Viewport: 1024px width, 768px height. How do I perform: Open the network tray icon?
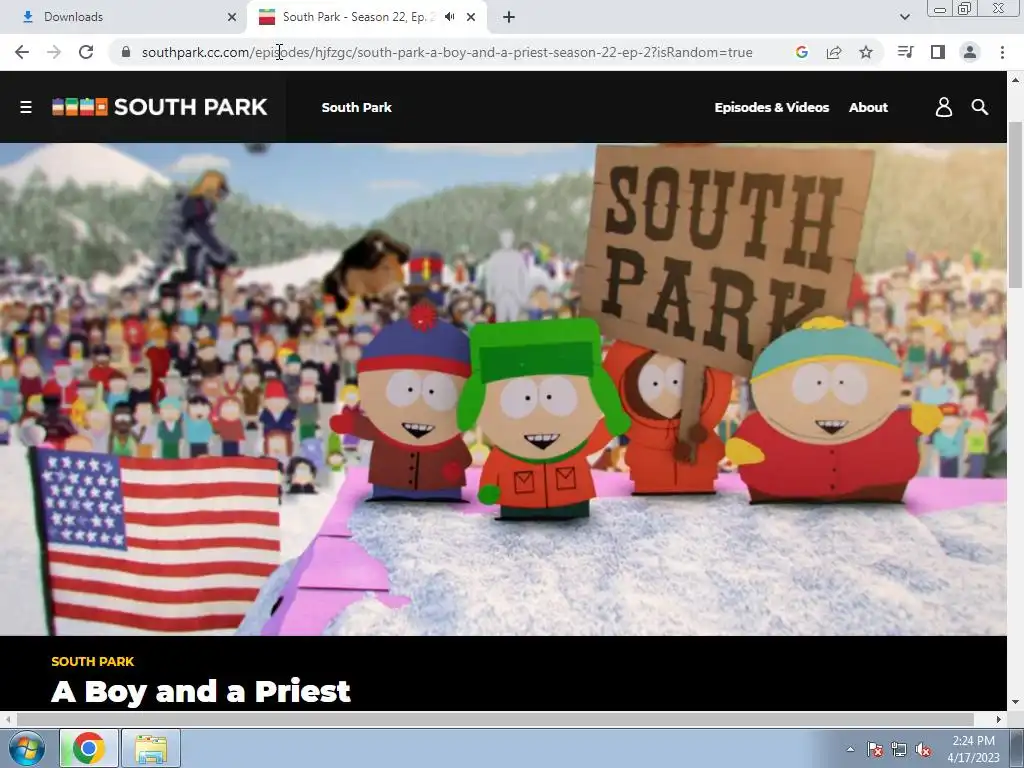point(899,749)
